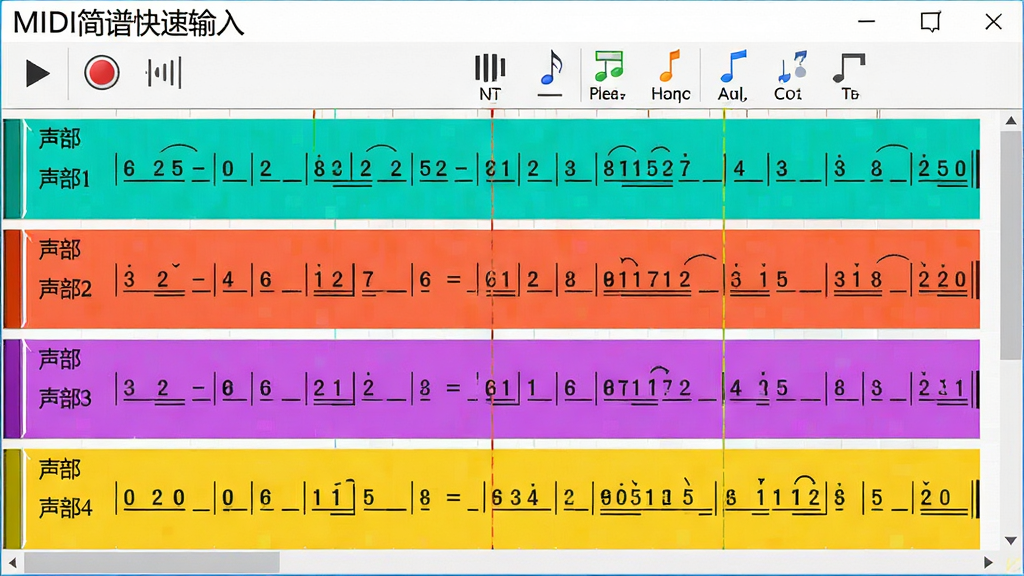1024x576 pixels.
Task: Click the olive color strip of 声部4
Action: point(12,498)
